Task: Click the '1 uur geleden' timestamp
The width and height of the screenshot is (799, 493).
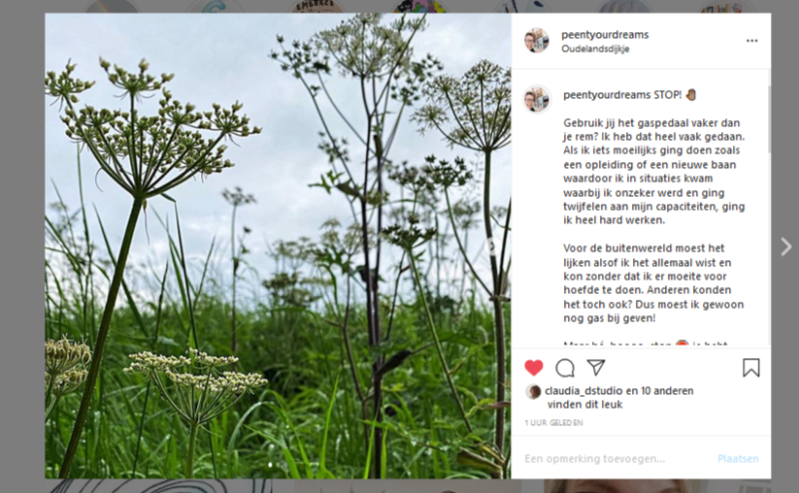Action: click(554, 423)
